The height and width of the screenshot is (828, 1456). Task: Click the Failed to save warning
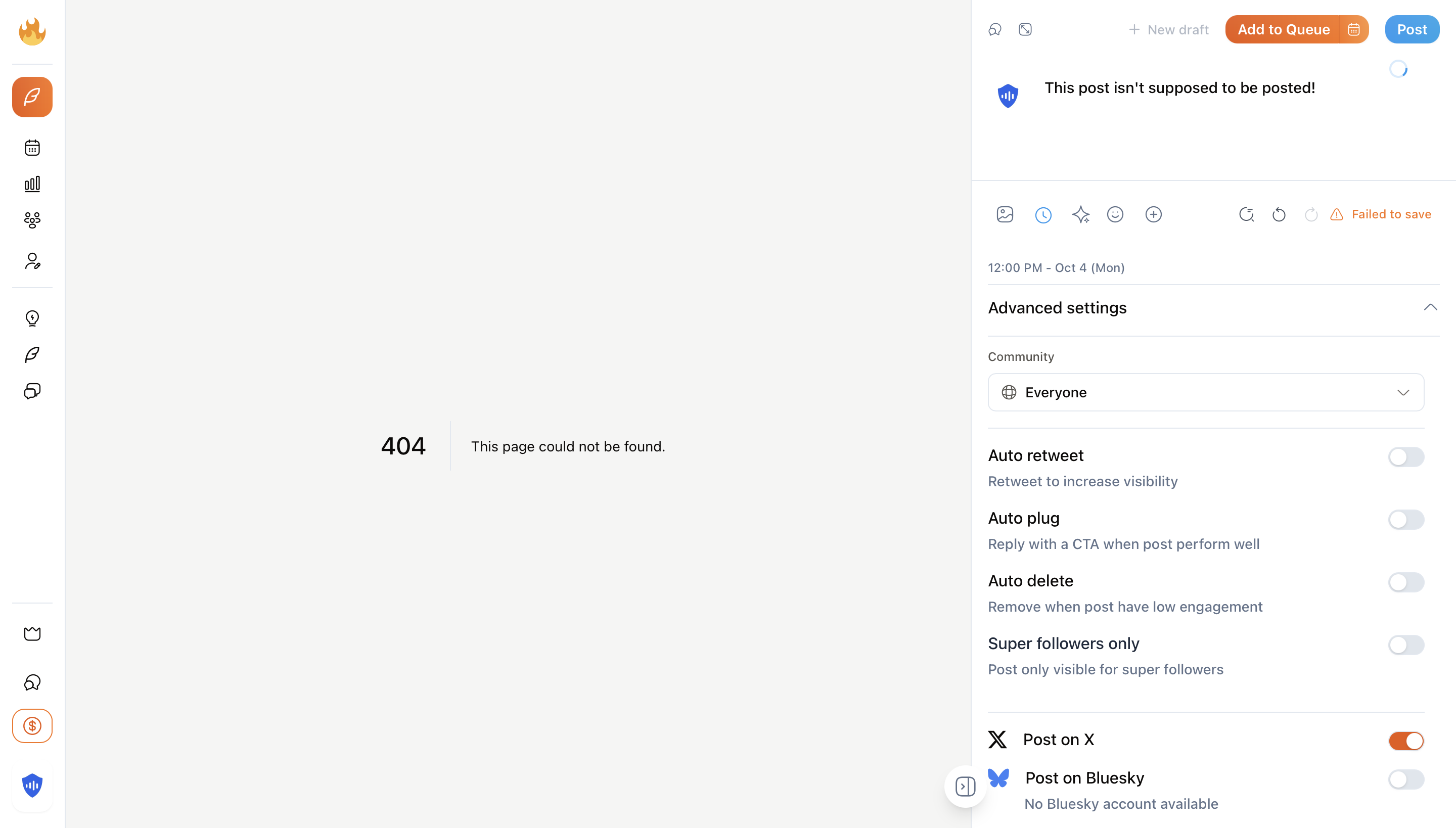click(1383, 214)
